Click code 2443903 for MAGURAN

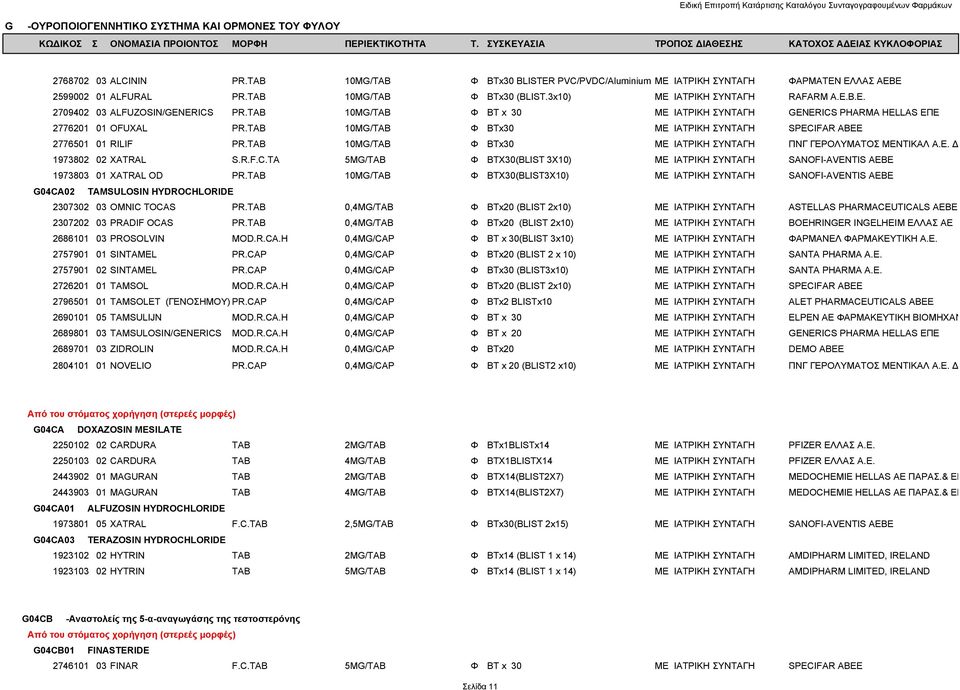[x=70, y=493]
